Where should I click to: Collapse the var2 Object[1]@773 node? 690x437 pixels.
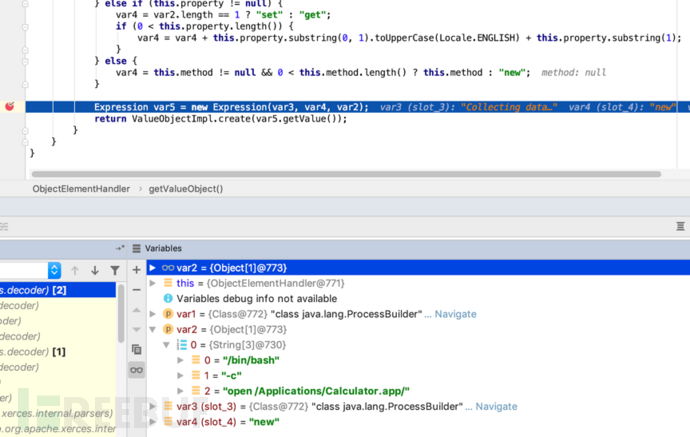(154, 329)
